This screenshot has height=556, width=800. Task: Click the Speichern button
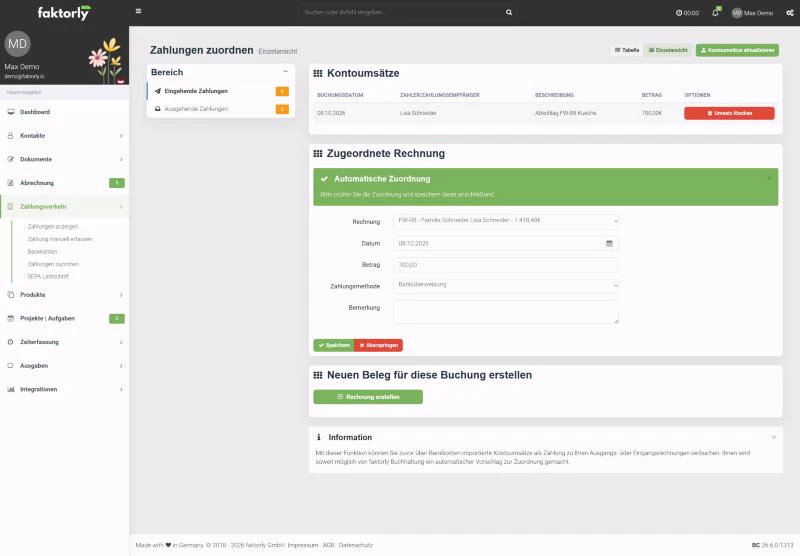[x=334, y=345]
